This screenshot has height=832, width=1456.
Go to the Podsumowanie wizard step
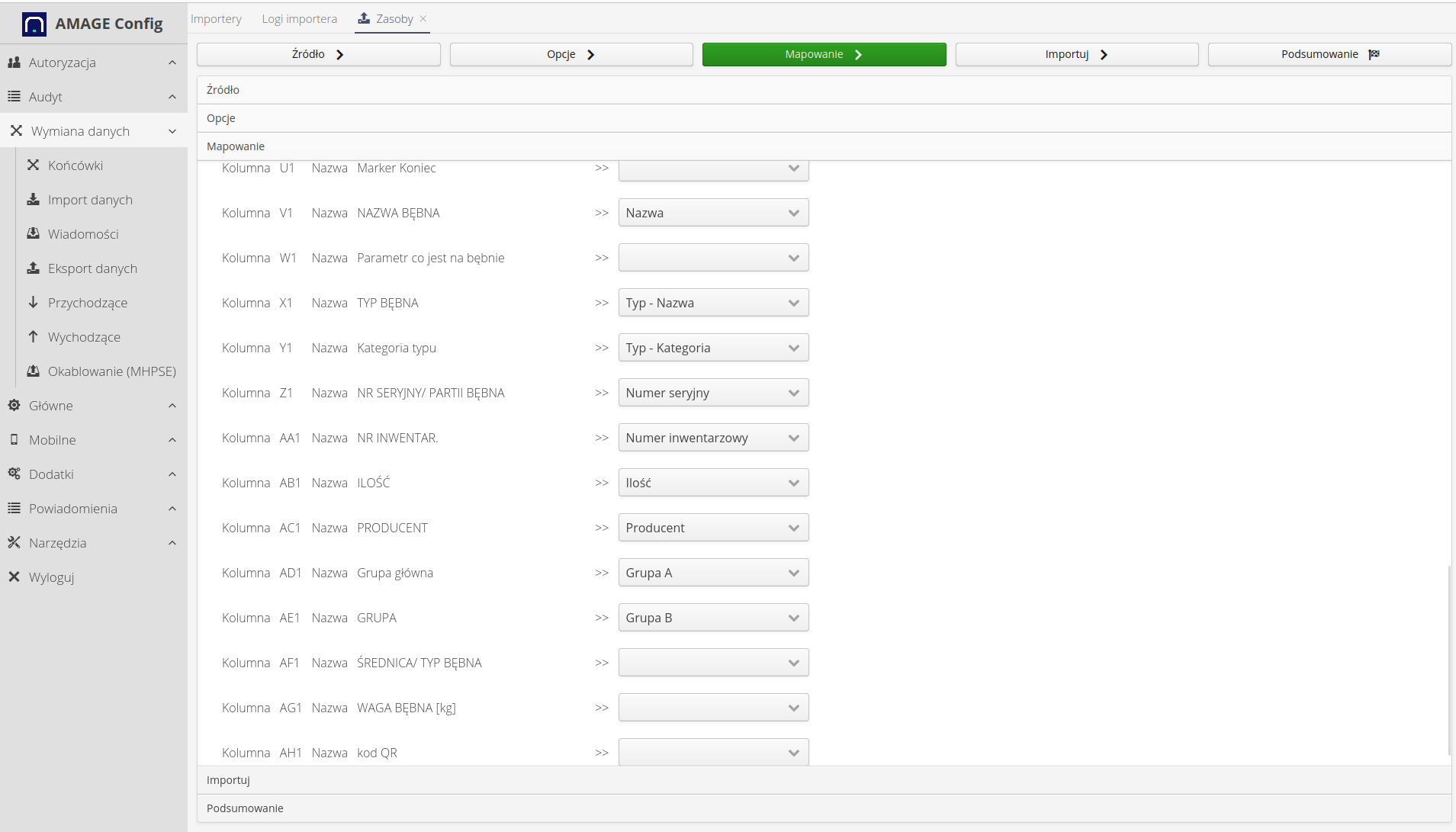(x=1329, y=54)
